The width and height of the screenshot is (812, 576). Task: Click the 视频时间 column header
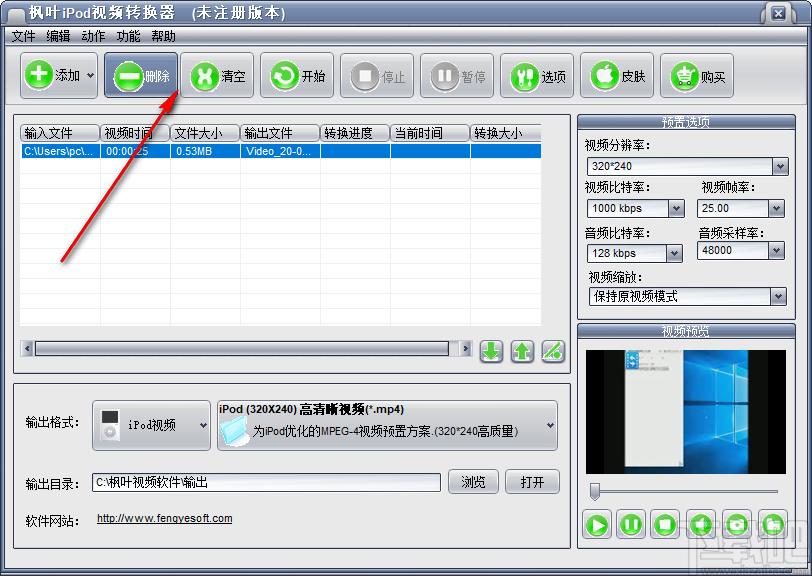[135, 133]
